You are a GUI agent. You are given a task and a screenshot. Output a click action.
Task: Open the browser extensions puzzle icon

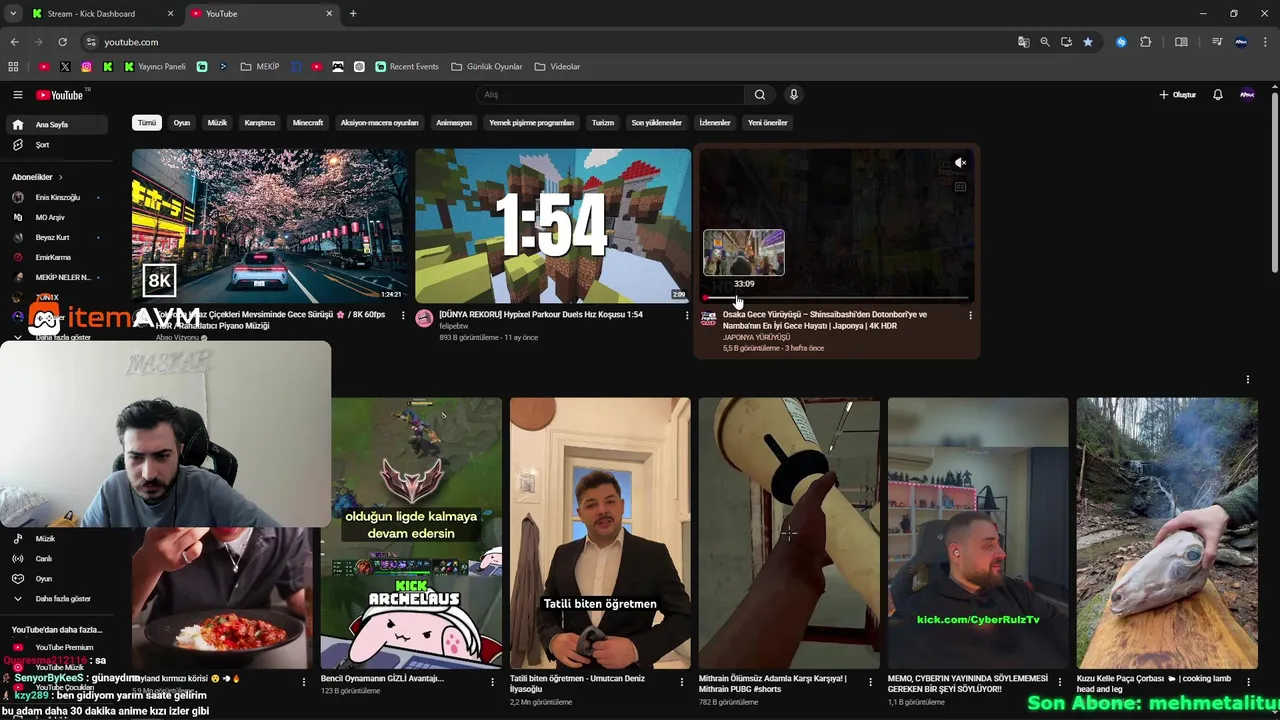(x=1146, y=42)
